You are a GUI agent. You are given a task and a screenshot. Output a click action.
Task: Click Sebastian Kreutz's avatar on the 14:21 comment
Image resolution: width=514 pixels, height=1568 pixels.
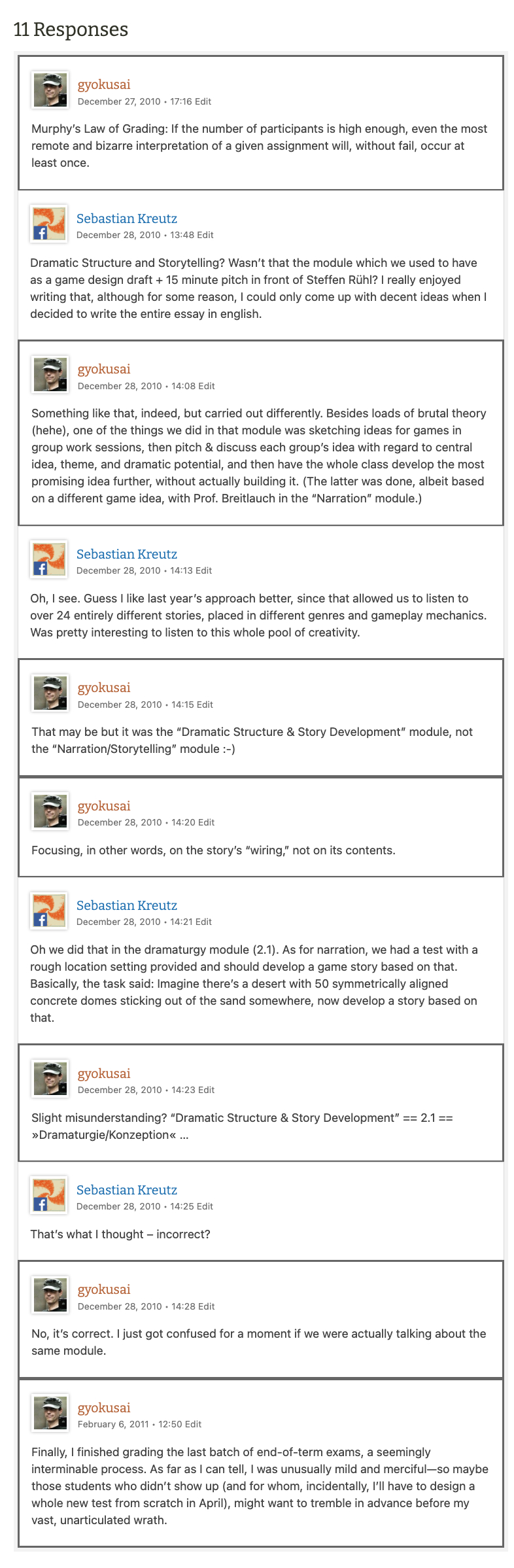tap(49, 911)
